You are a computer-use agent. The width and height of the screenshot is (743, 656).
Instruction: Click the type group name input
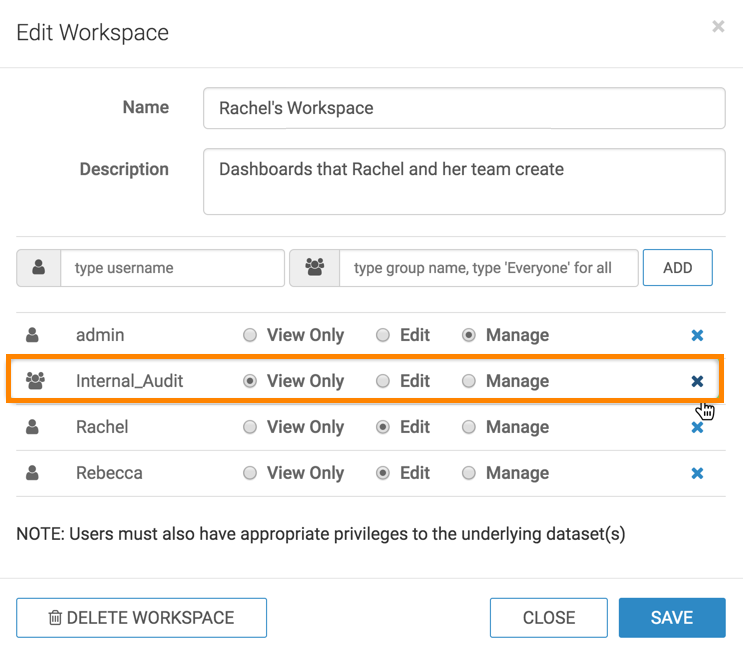pos(488,268)
